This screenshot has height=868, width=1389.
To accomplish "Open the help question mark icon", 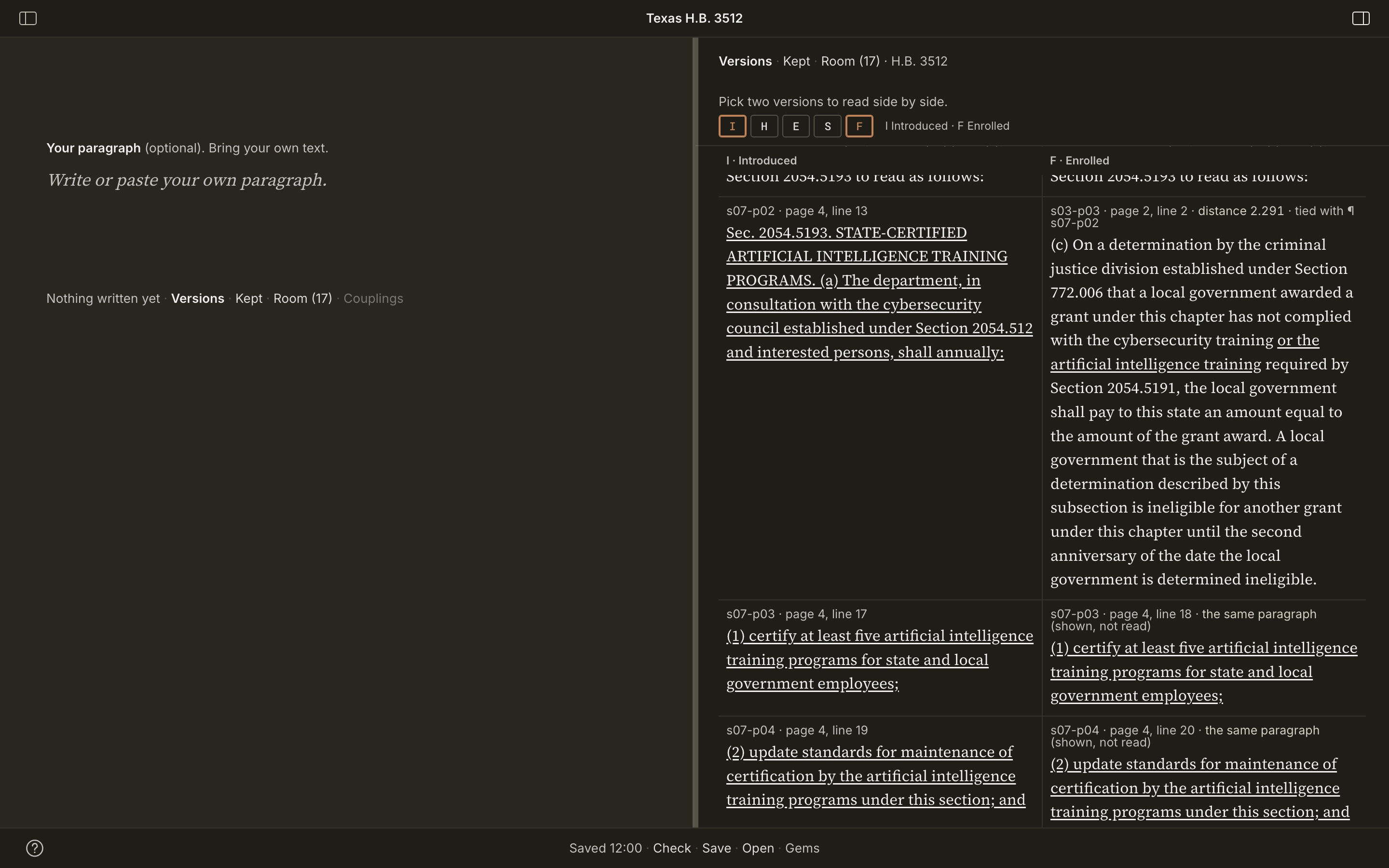I will (34, 848).
